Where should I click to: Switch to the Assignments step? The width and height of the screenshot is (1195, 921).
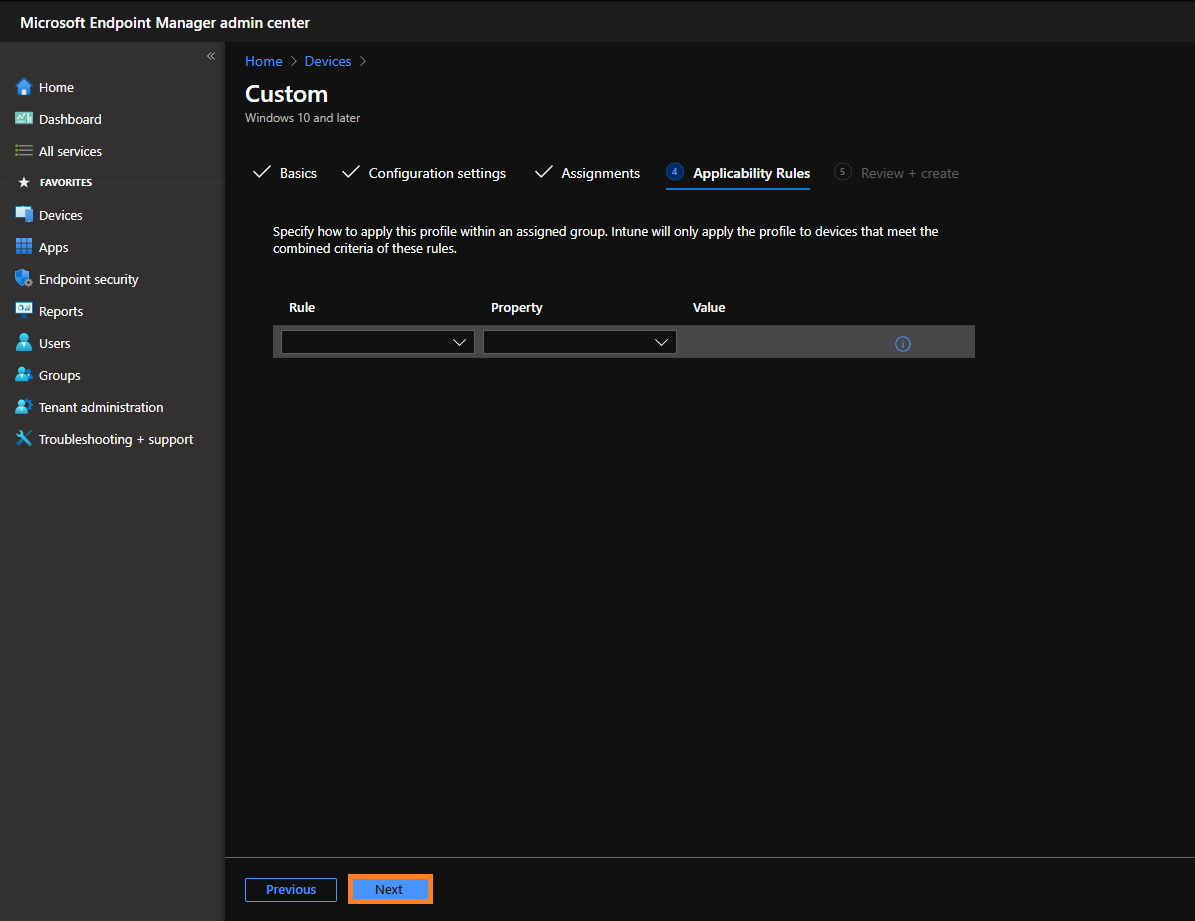pyautogui.click(x=587, y=173)
